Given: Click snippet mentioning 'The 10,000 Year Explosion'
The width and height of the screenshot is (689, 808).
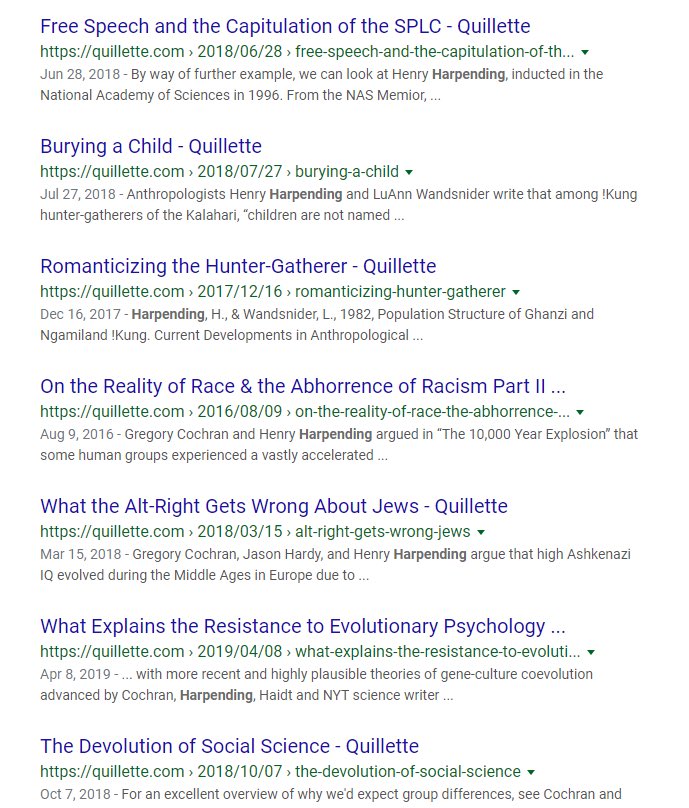Looking at the screenshot, I should pos(339,445).
